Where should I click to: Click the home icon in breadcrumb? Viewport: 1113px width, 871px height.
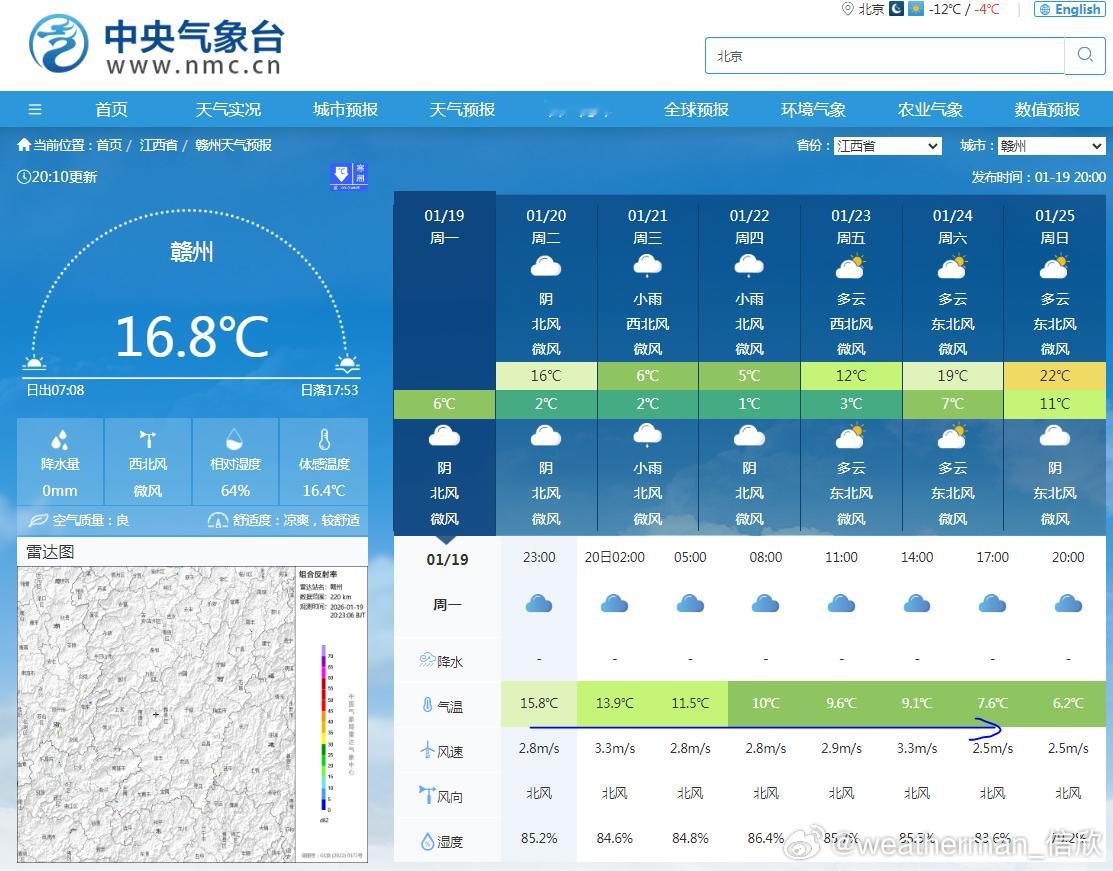point(23,145)
